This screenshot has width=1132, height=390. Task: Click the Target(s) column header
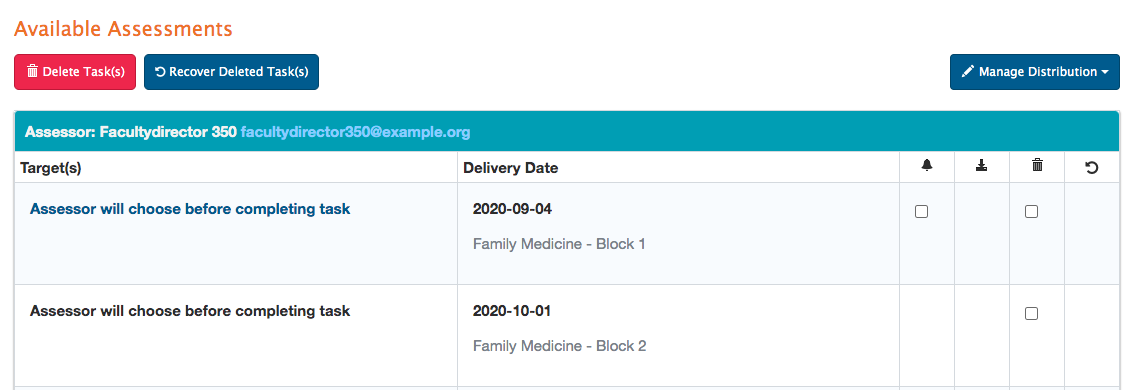(51, 168)
